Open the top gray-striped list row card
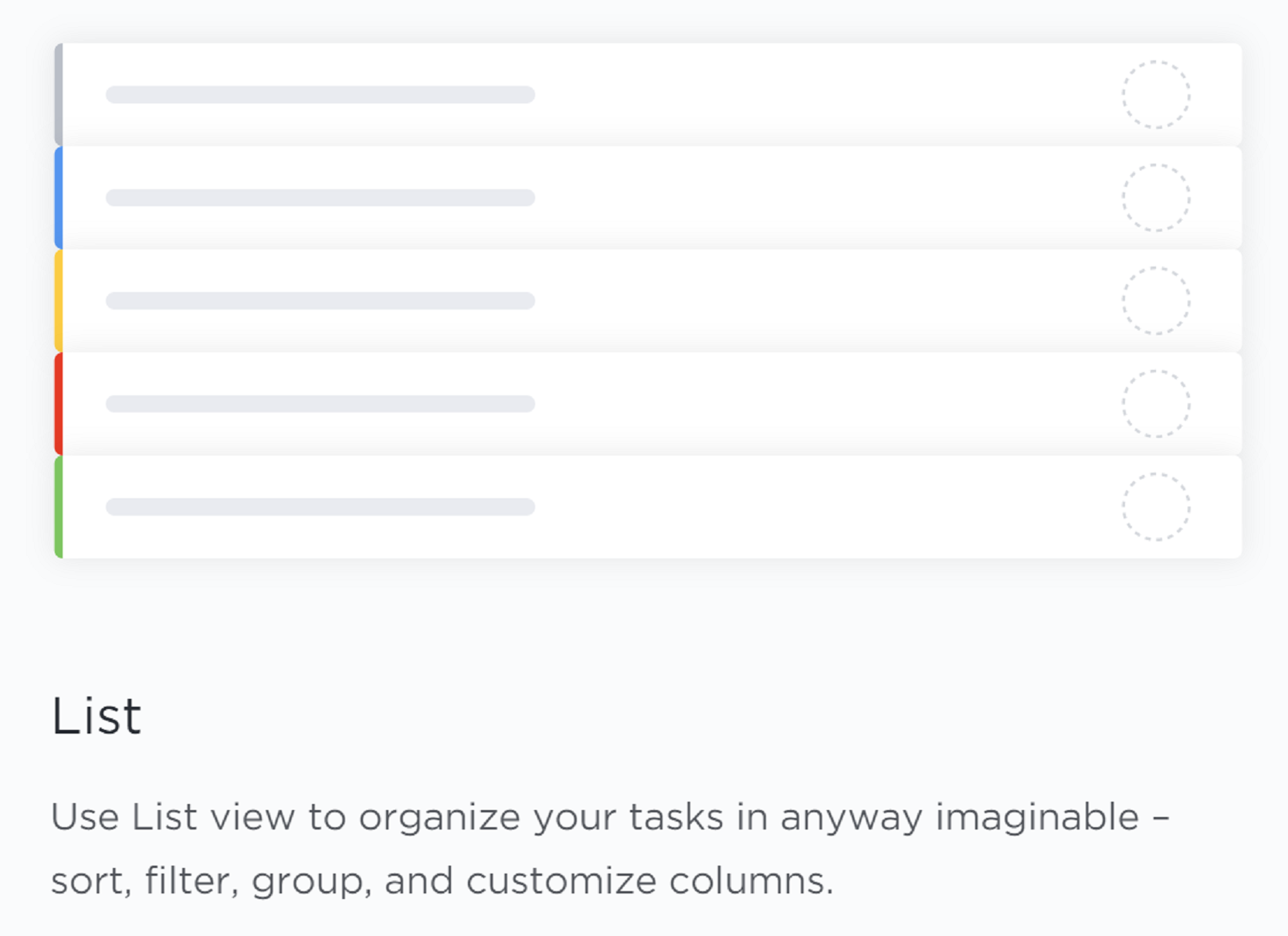Image resolution: width=1288 pixels, height=936 pixels. (x=648, y=94)
